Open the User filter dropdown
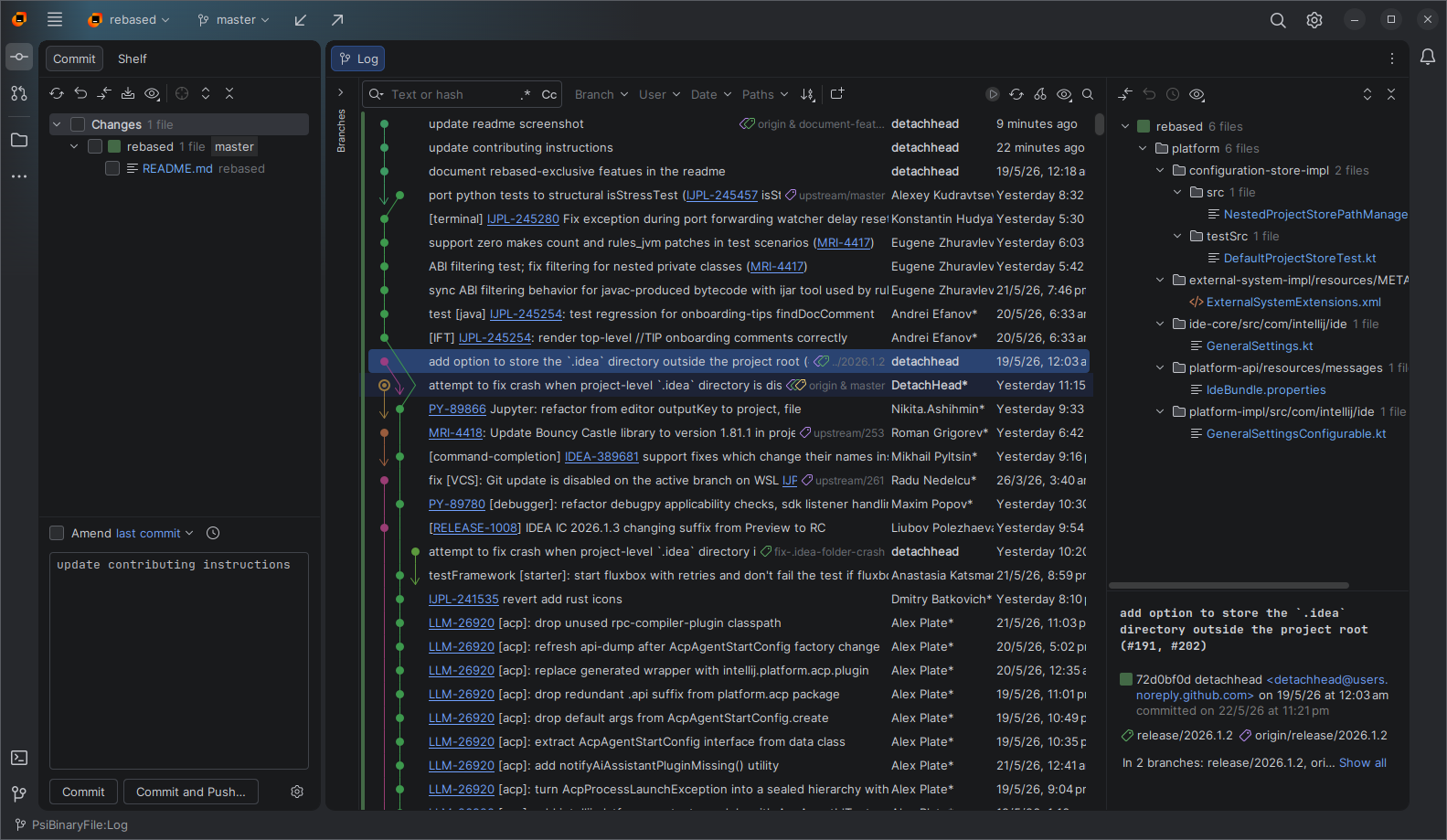 [x=660, y=94]
